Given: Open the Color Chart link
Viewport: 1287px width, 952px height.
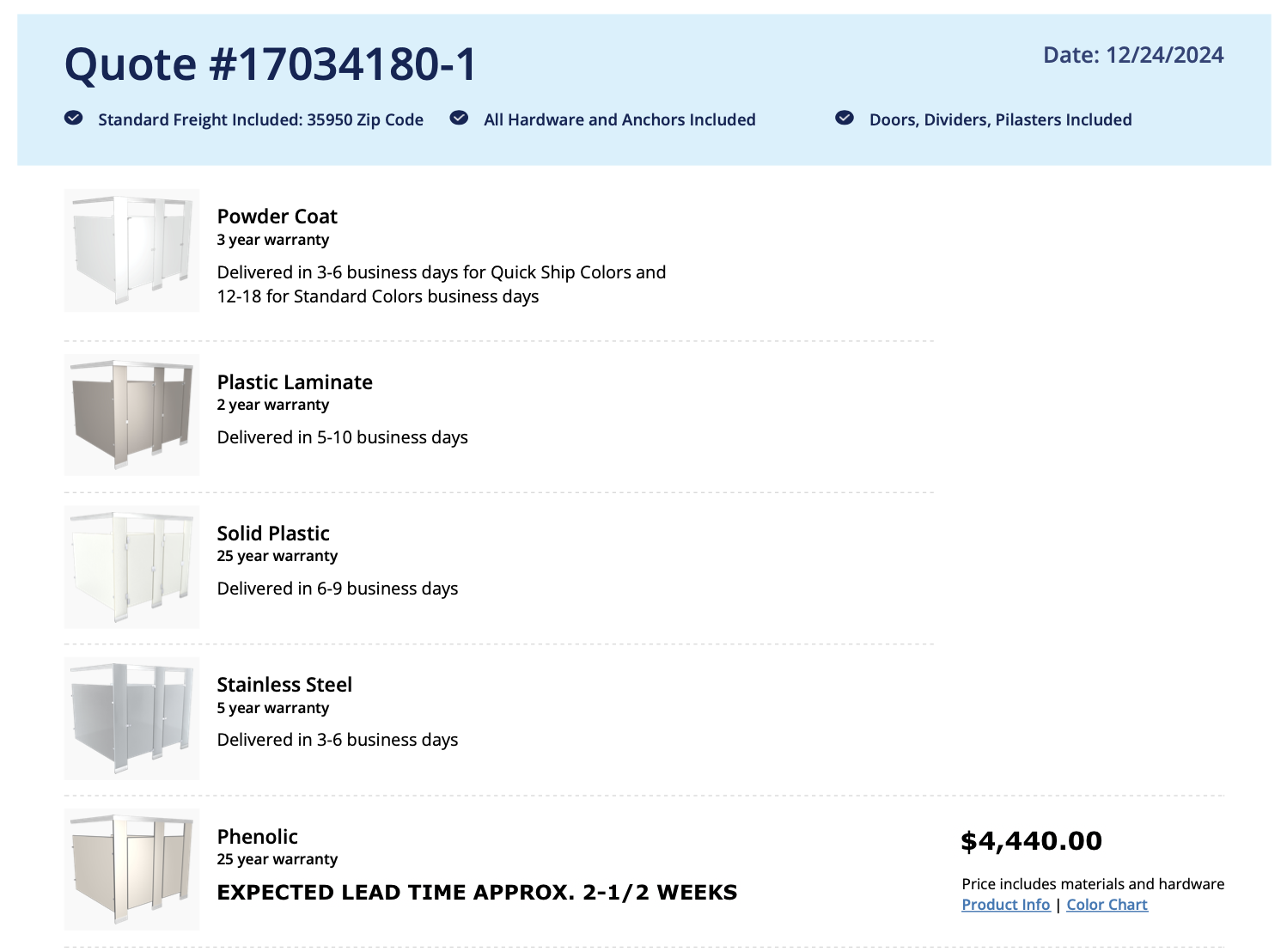Looking at the screenshot, I should click(x=1107, y=905).
